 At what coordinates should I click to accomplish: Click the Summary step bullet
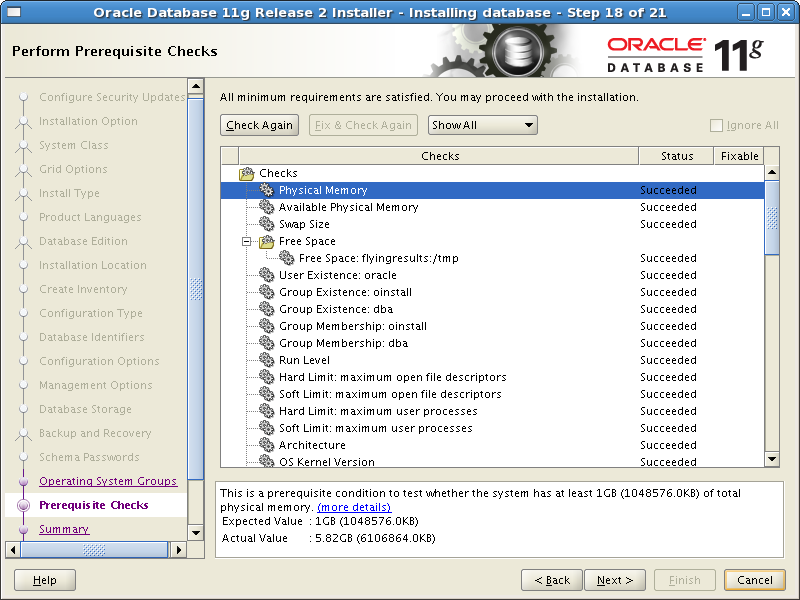[x=23, y=529]
